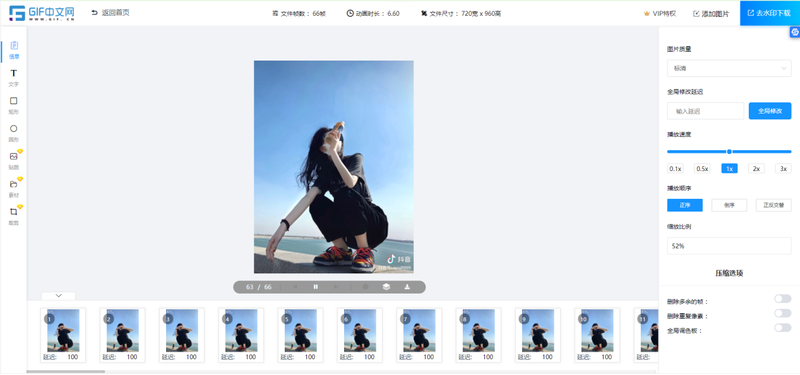
Task: Select frame 6 thumbnail
Action: tap(360, 335)
